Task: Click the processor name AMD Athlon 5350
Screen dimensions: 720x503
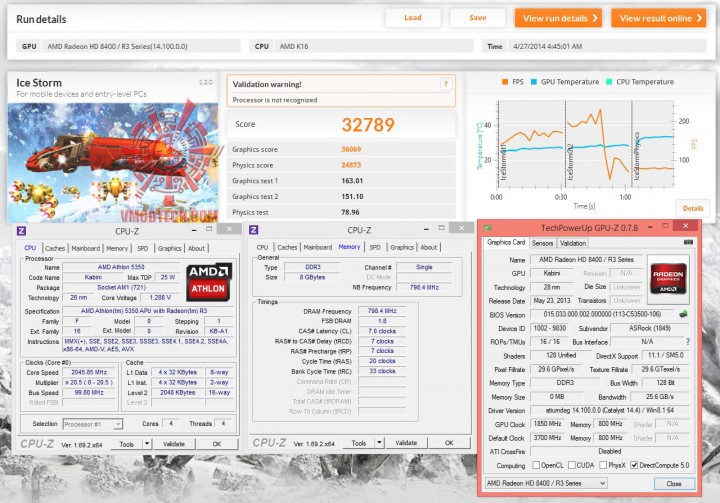Action: click(121, 267)
